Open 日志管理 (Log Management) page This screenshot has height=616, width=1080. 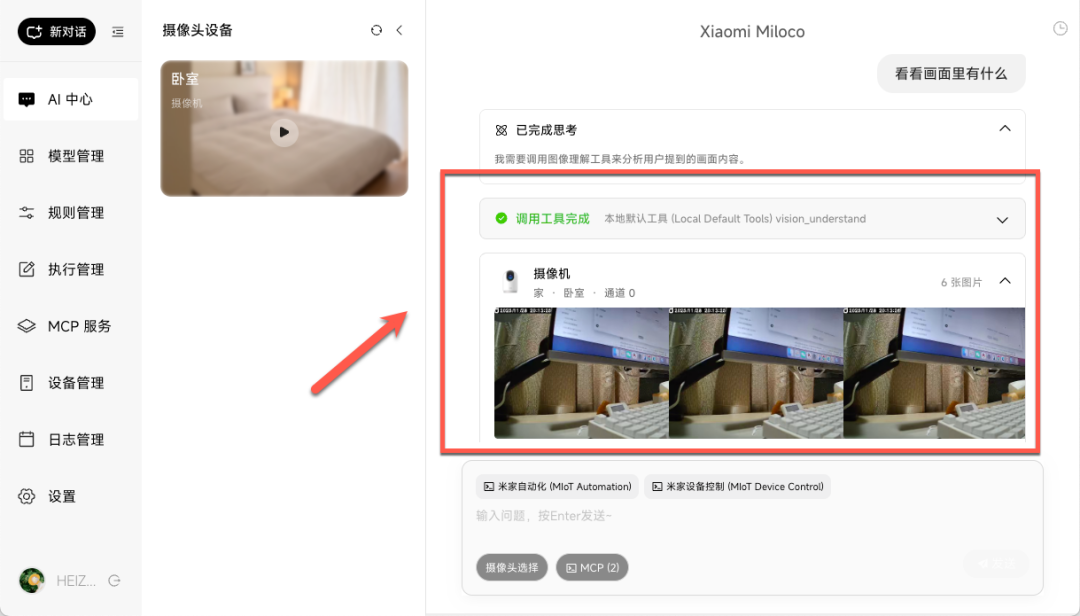click(70, 438)
